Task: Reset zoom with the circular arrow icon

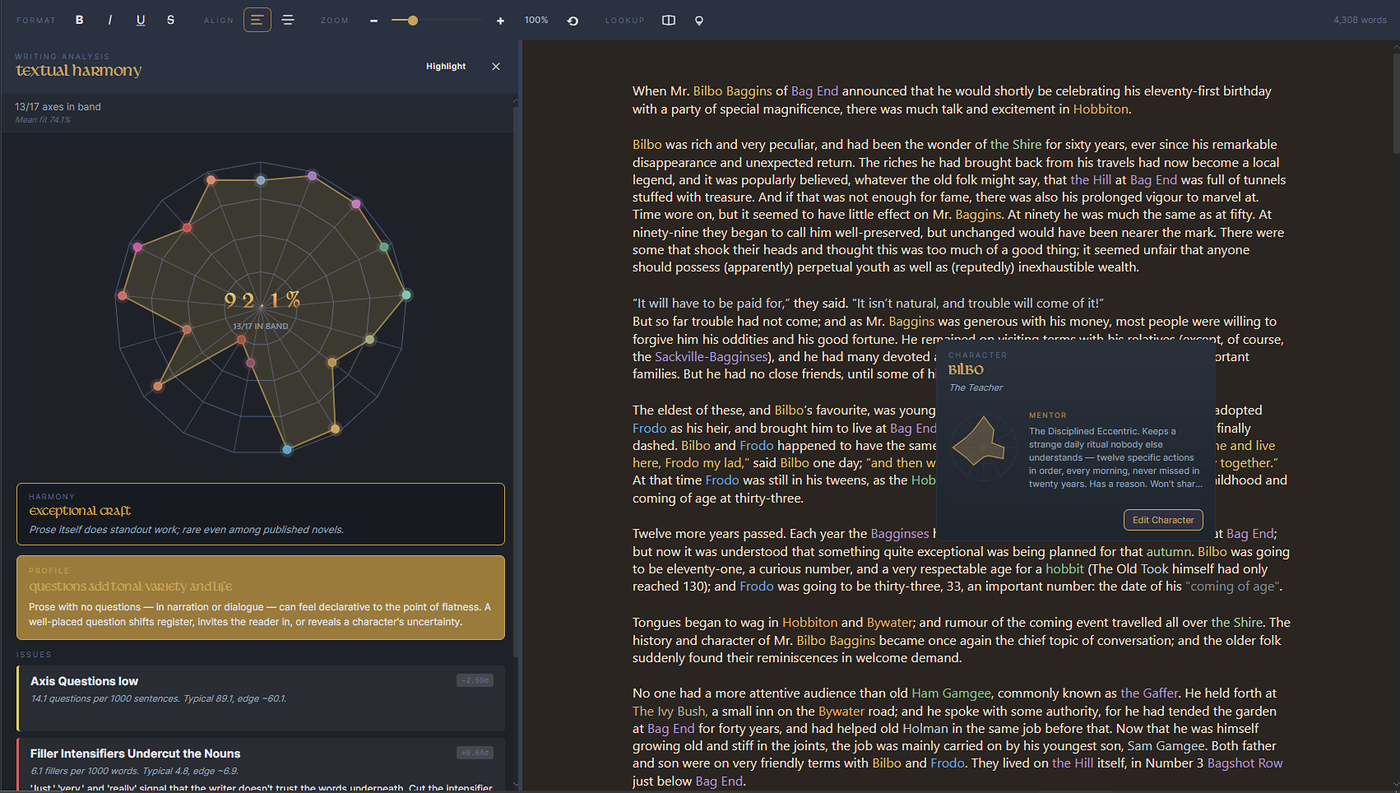Action: 573,20
